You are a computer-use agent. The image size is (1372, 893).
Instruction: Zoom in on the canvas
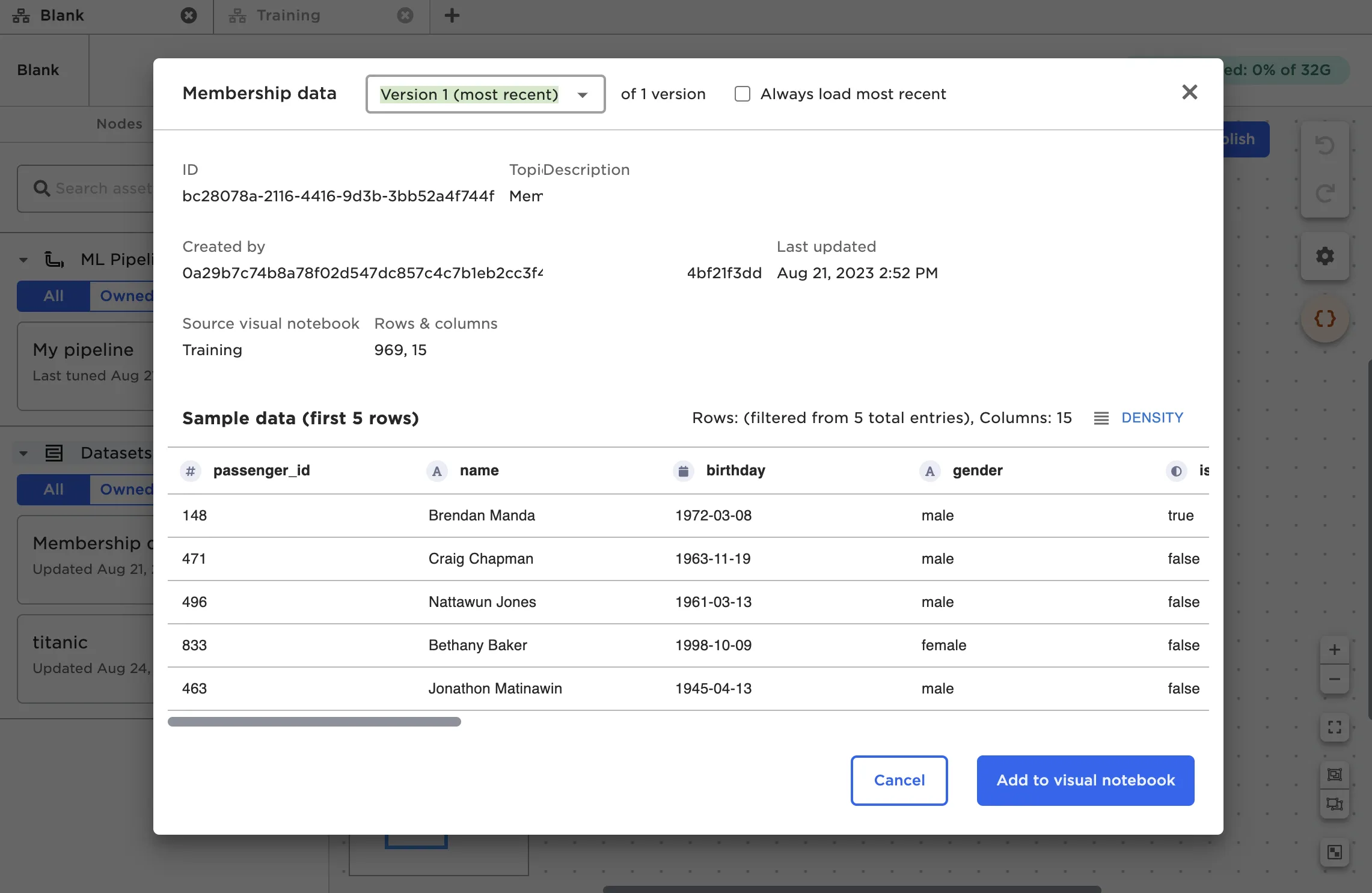point(1335,650)
